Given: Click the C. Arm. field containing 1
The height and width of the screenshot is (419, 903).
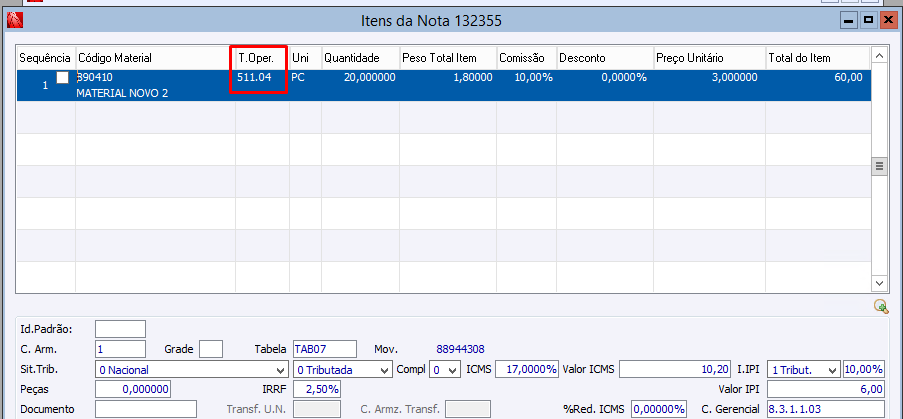Looking at the screenshot, I should [x=120, y=349].
